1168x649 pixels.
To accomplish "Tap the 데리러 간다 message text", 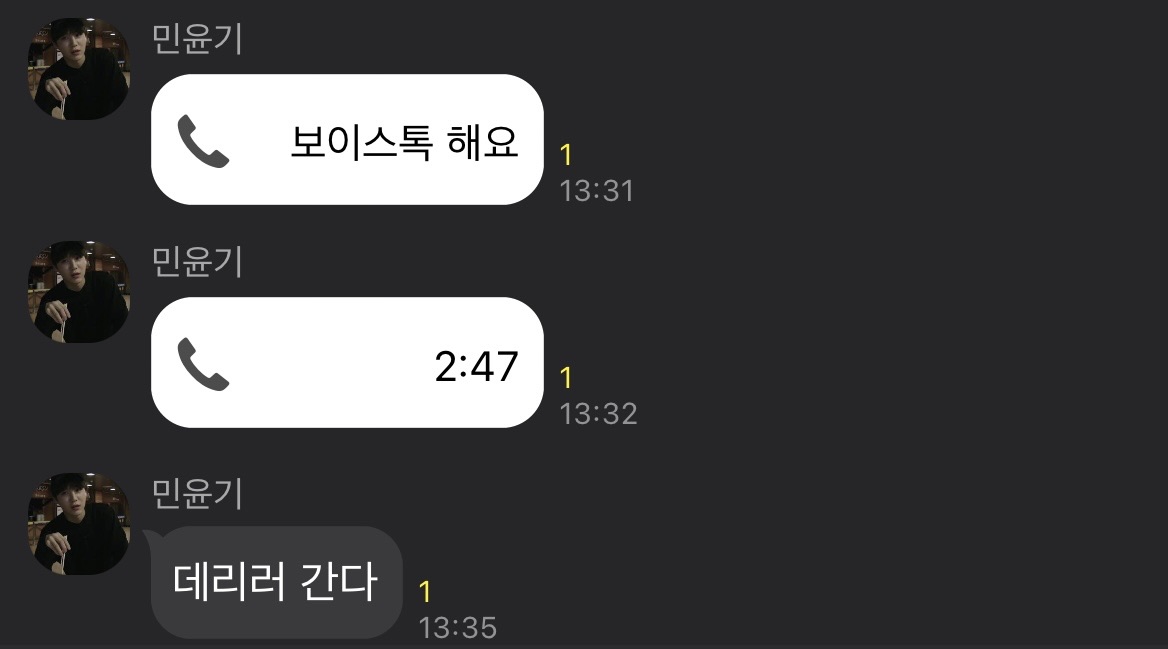I will pos(276,582).
